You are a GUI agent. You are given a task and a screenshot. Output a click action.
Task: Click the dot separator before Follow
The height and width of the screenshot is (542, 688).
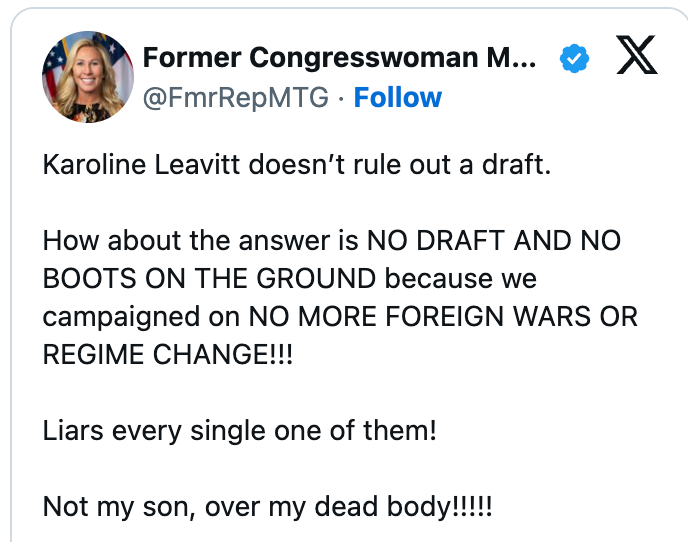coord(340,98)
